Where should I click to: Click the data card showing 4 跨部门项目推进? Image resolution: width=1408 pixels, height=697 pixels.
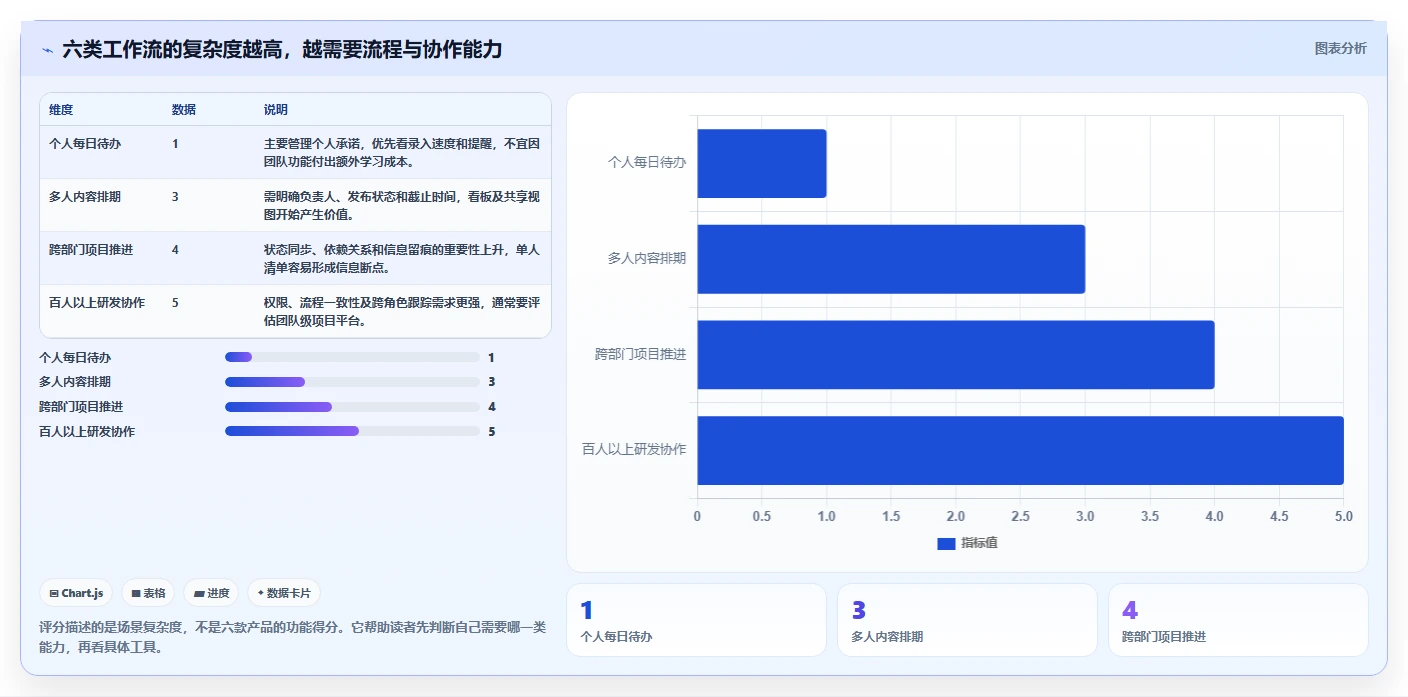tap(1238, 620)
